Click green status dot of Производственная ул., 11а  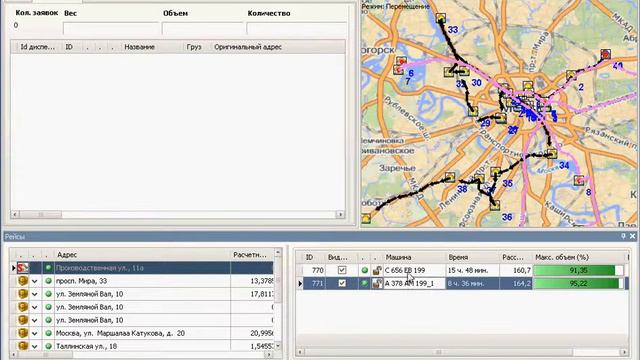[x=48, y=268]
